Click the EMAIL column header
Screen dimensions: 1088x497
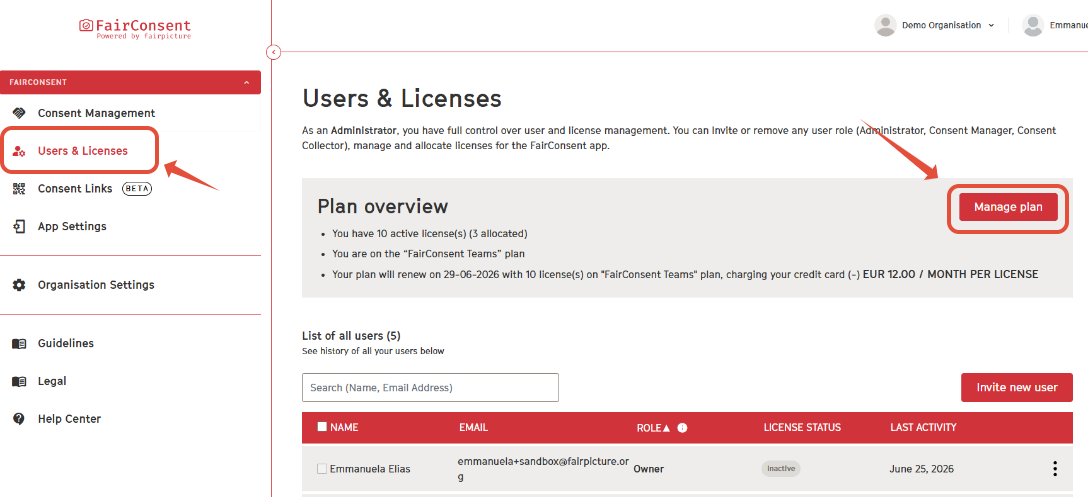(x=473, y=428)
